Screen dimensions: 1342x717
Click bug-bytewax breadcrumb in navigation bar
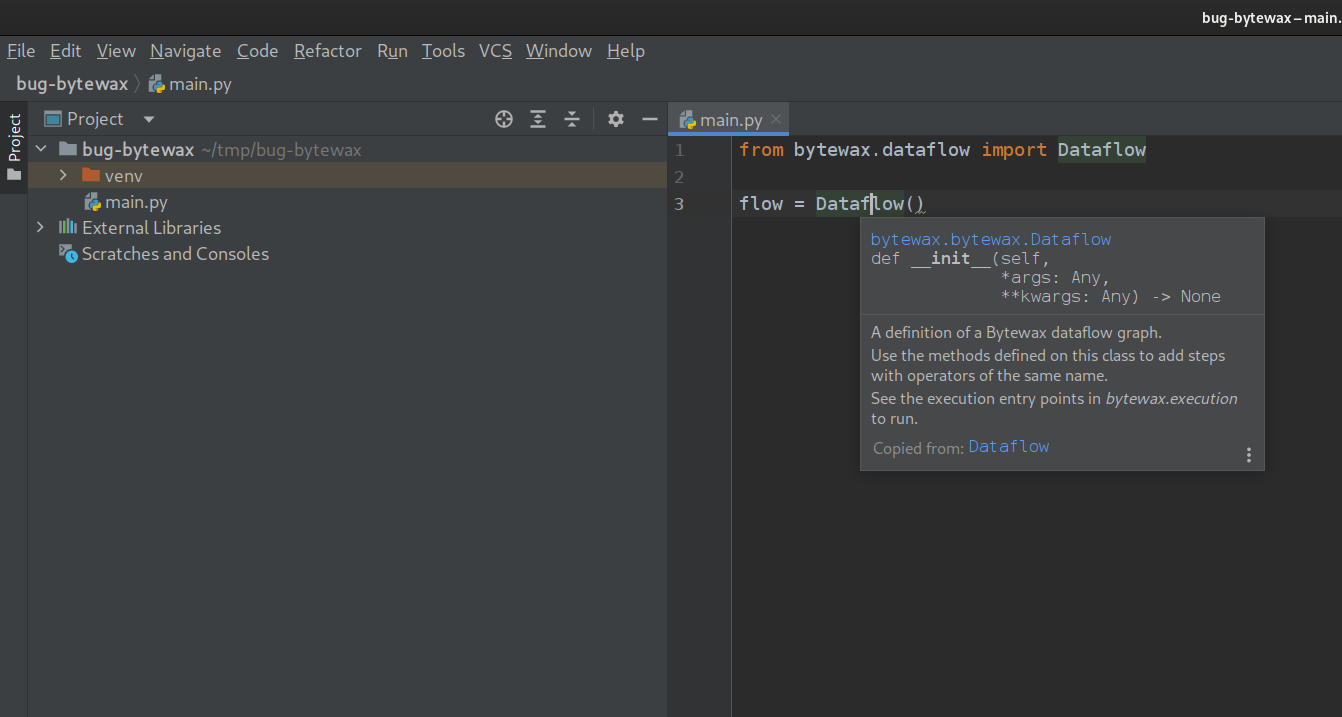(72, 84)
